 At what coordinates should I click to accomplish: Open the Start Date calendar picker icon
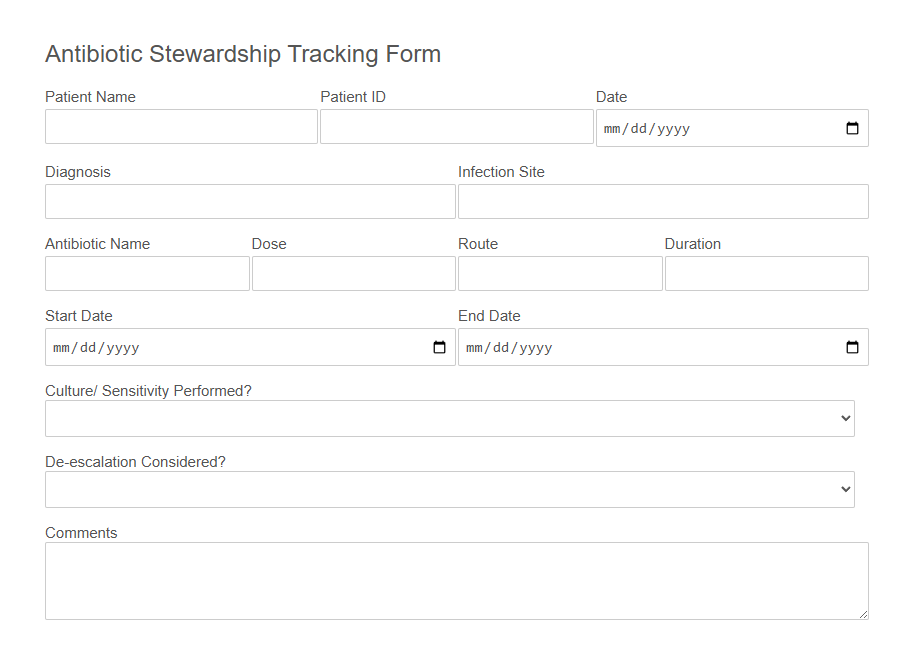point(439,347)
